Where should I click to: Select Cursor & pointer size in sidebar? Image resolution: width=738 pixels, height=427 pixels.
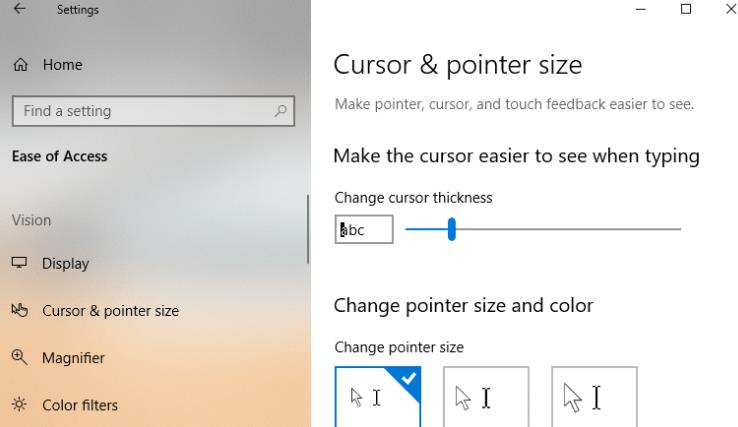click(111, 311)
